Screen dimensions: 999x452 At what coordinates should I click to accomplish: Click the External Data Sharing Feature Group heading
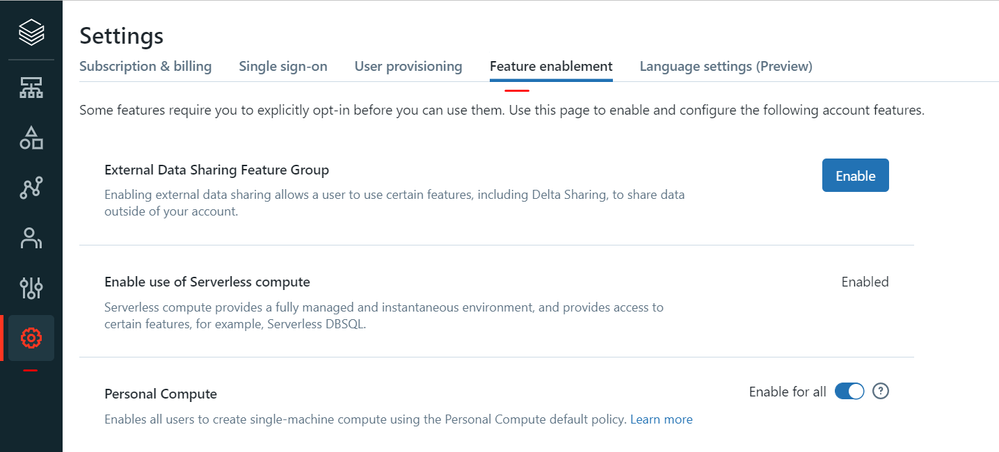(x=217, y=170)
